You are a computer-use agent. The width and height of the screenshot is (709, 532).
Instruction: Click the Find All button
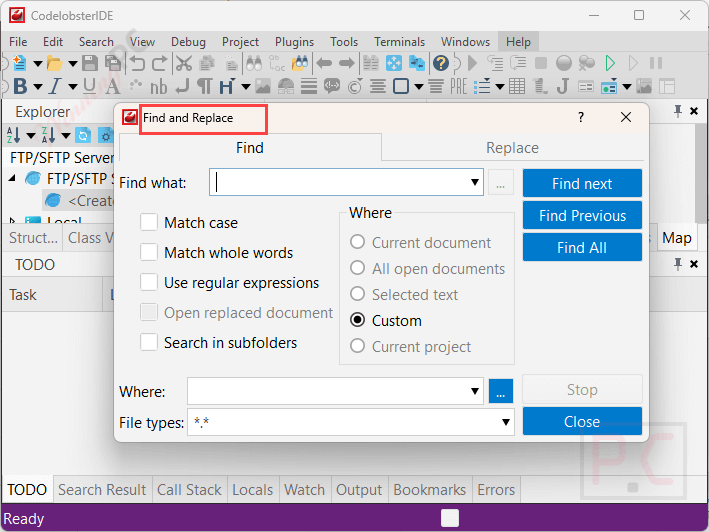(x=582, y=247)
